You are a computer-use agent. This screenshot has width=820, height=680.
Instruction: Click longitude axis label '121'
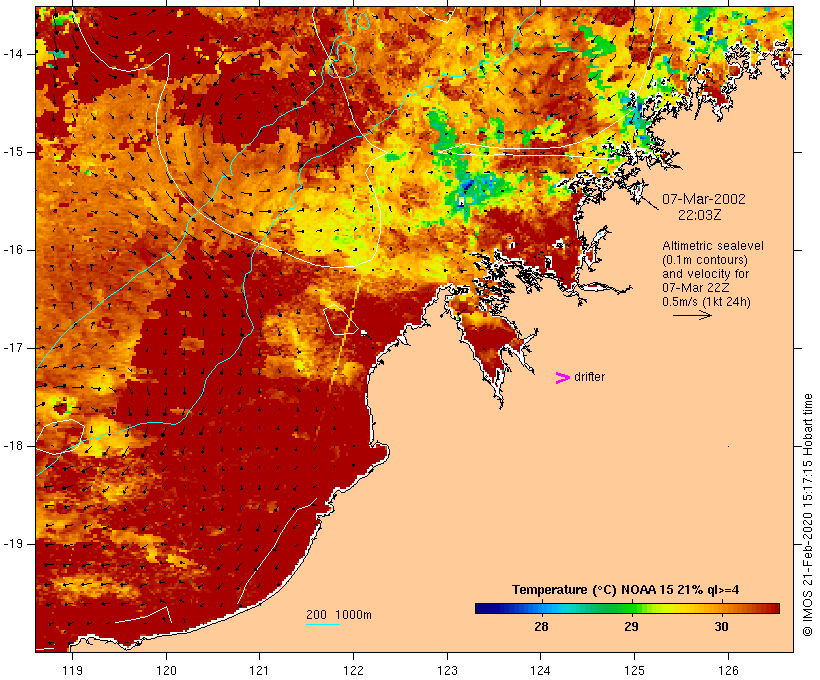click(x=259, y=670)
